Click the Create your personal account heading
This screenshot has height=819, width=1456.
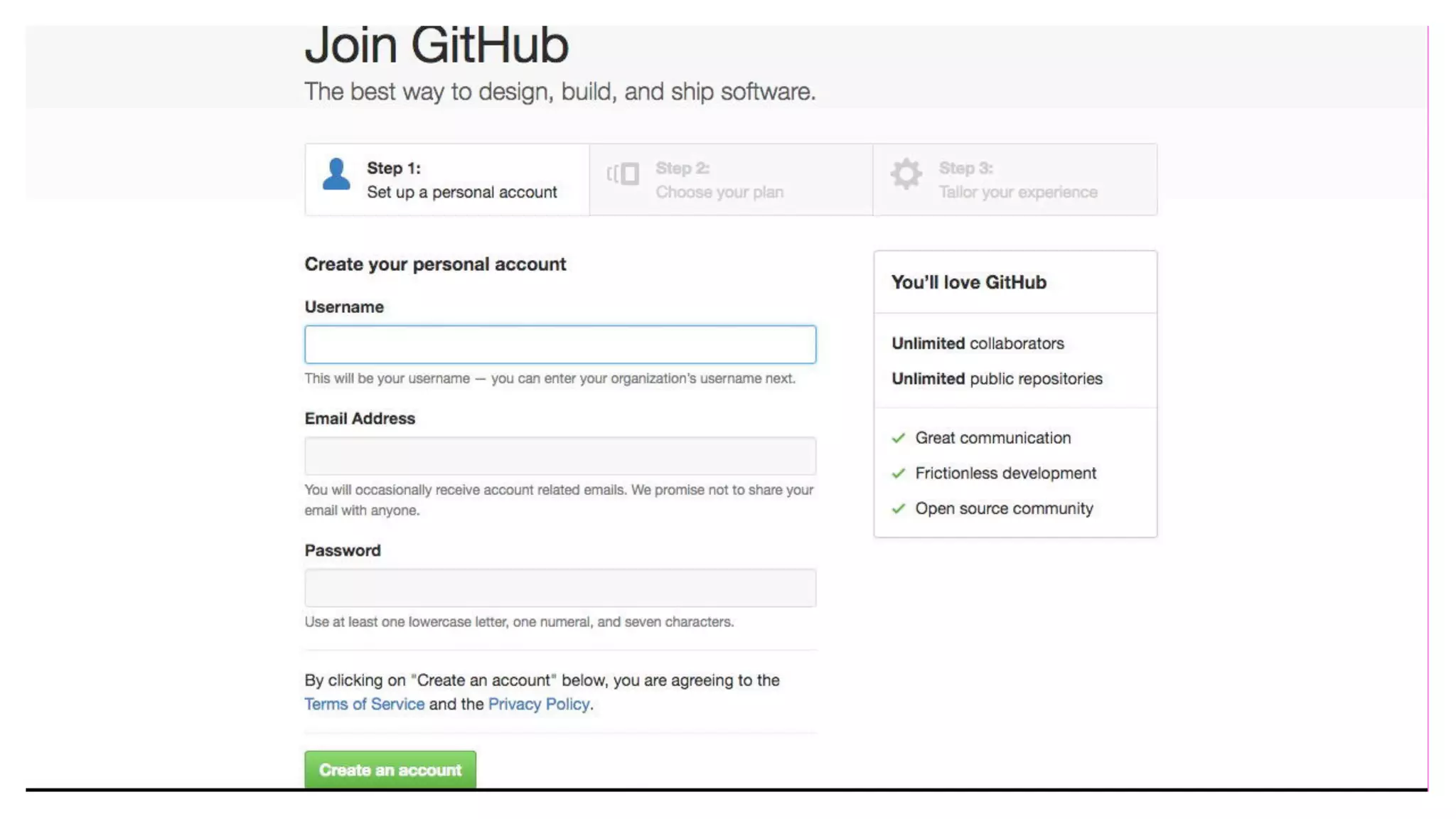[435, 264]
